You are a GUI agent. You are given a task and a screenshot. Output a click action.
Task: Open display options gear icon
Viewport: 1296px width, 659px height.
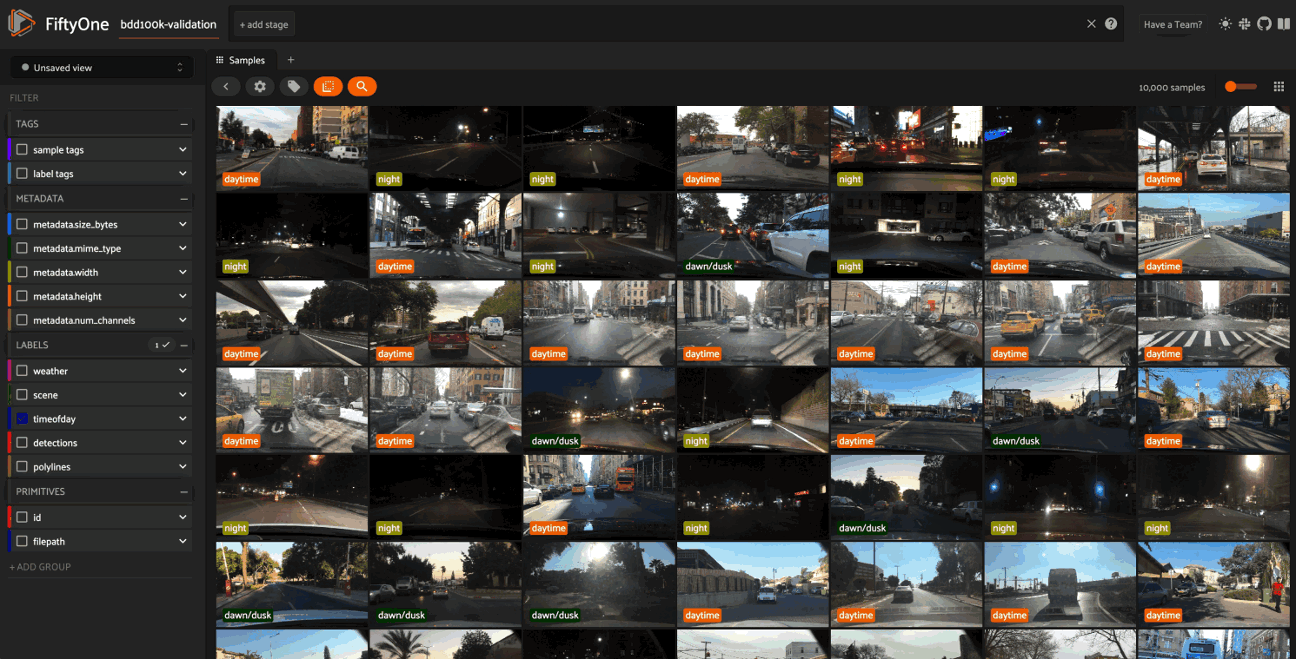(x=260, y=87)
